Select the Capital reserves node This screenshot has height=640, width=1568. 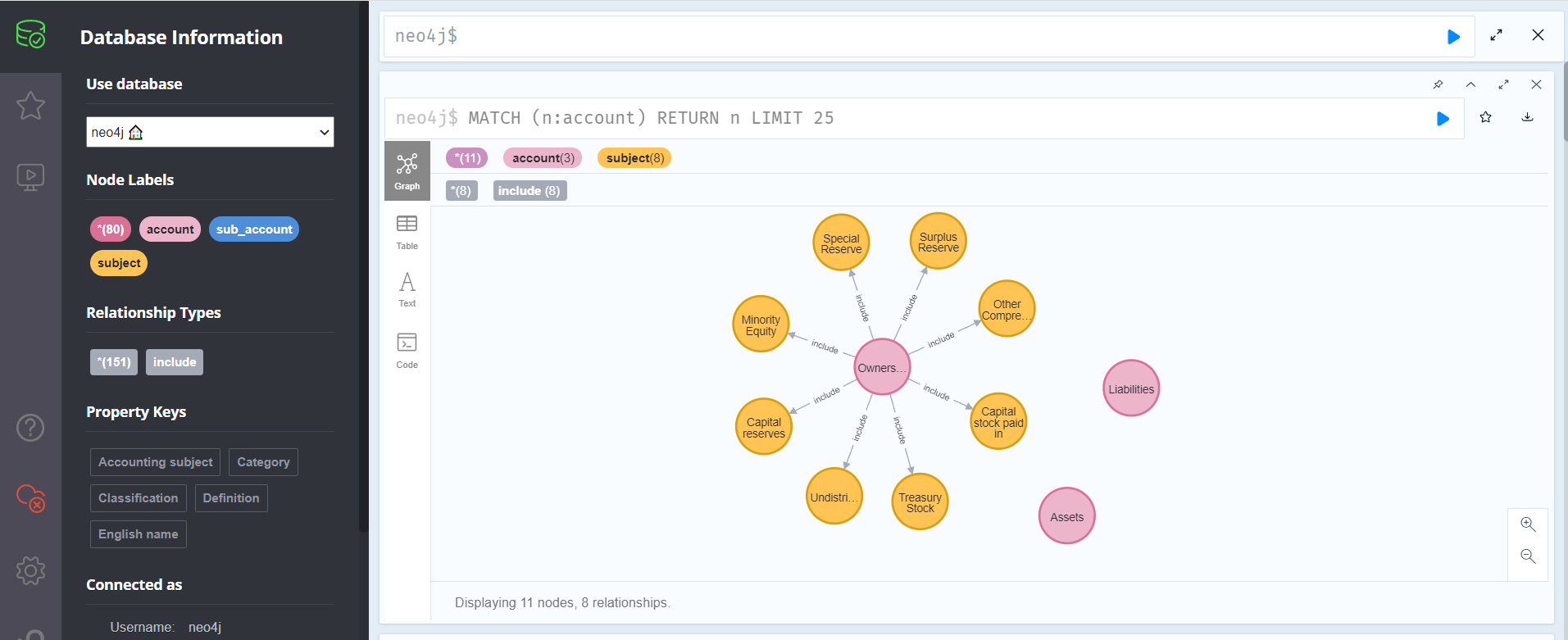(764, 427)
